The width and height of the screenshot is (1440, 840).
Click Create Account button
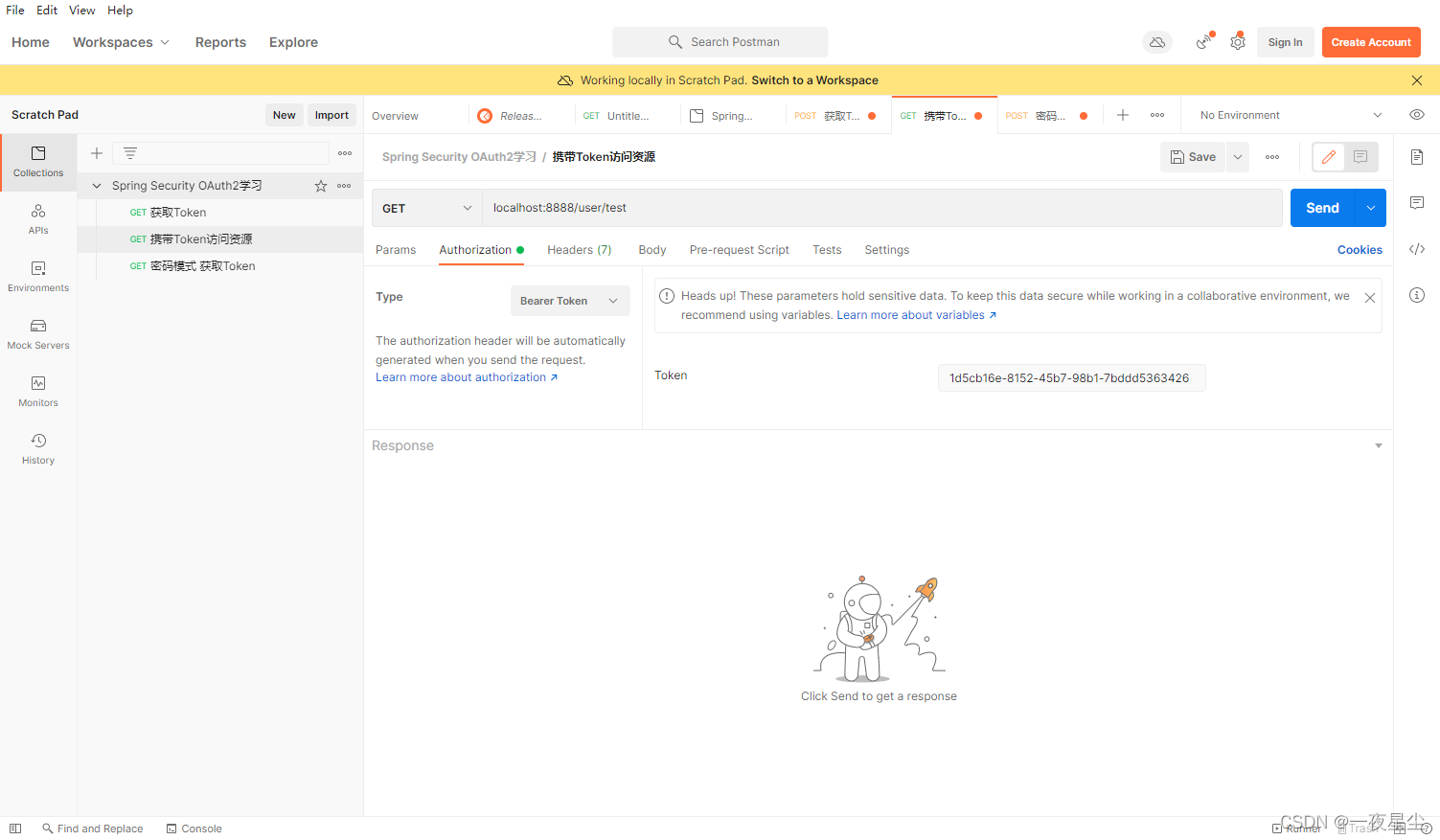coord(1371,42)
